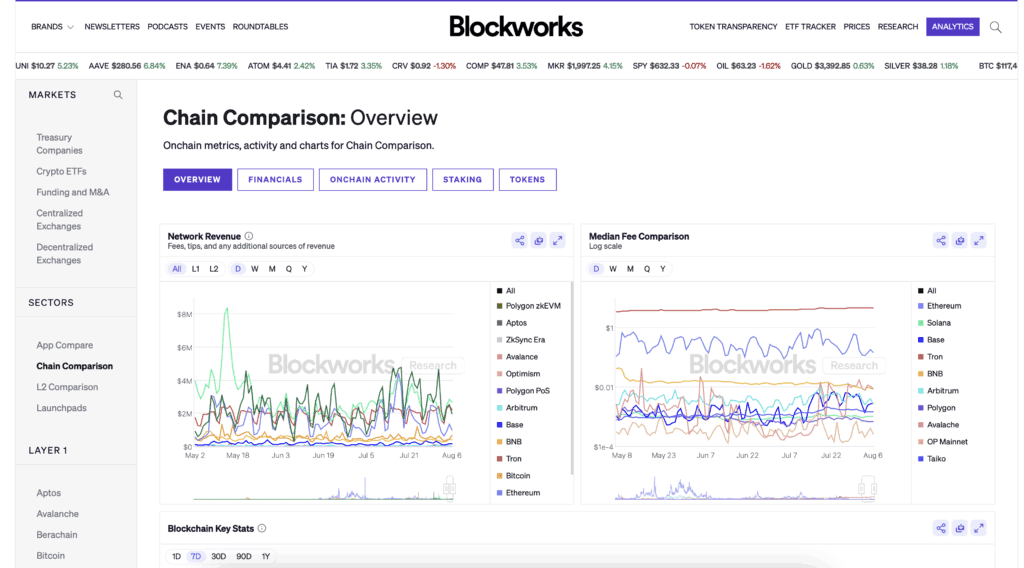Switch to the Tokens tab
This screenshot has width=1024, height=568.
(528, 180)
